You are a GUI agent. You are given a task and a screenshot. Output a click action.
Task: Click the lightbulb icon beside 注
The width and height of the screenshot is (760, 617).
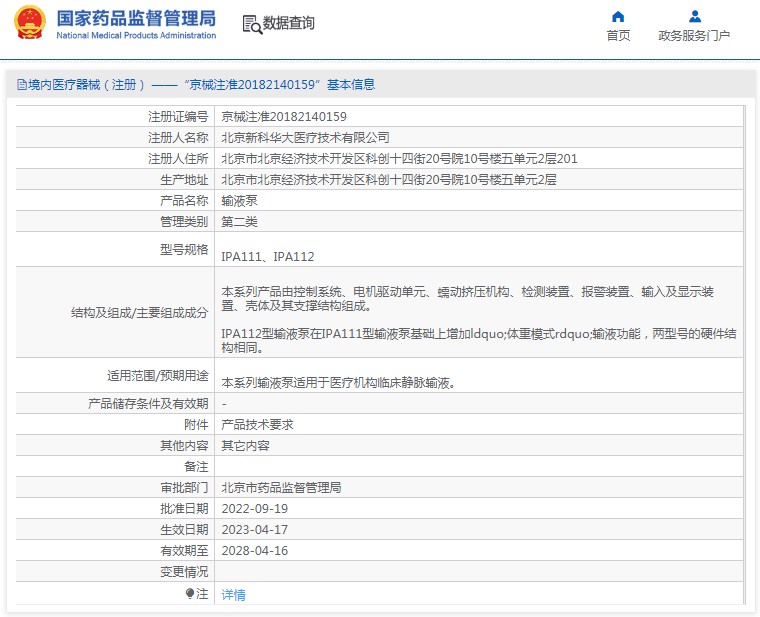[190, 593]
